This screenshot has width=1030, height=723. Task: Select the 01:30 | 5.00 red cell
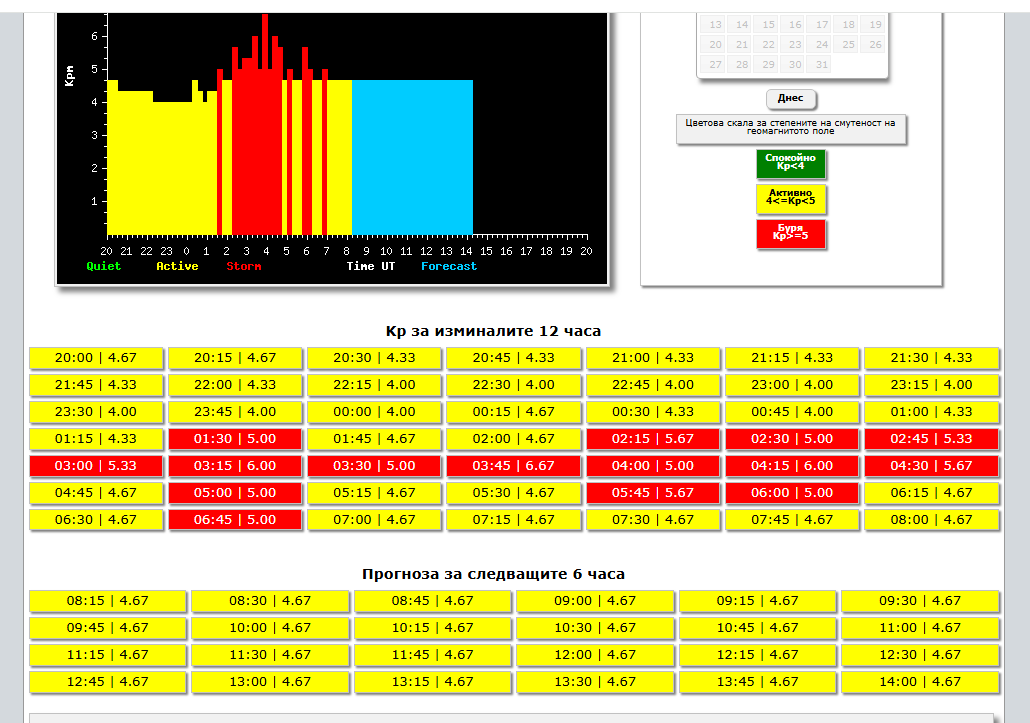[235, 439]
